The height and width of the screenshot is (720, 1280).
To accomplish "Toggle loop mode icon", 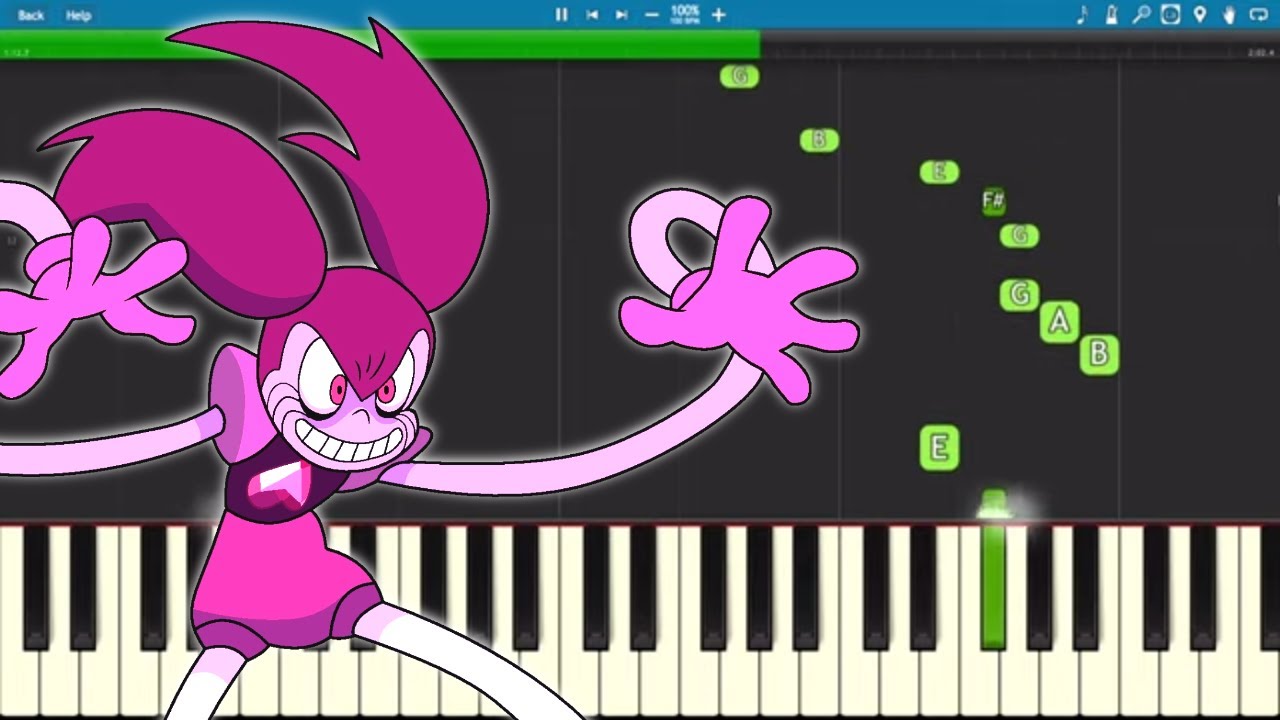I will point(1259,15).
